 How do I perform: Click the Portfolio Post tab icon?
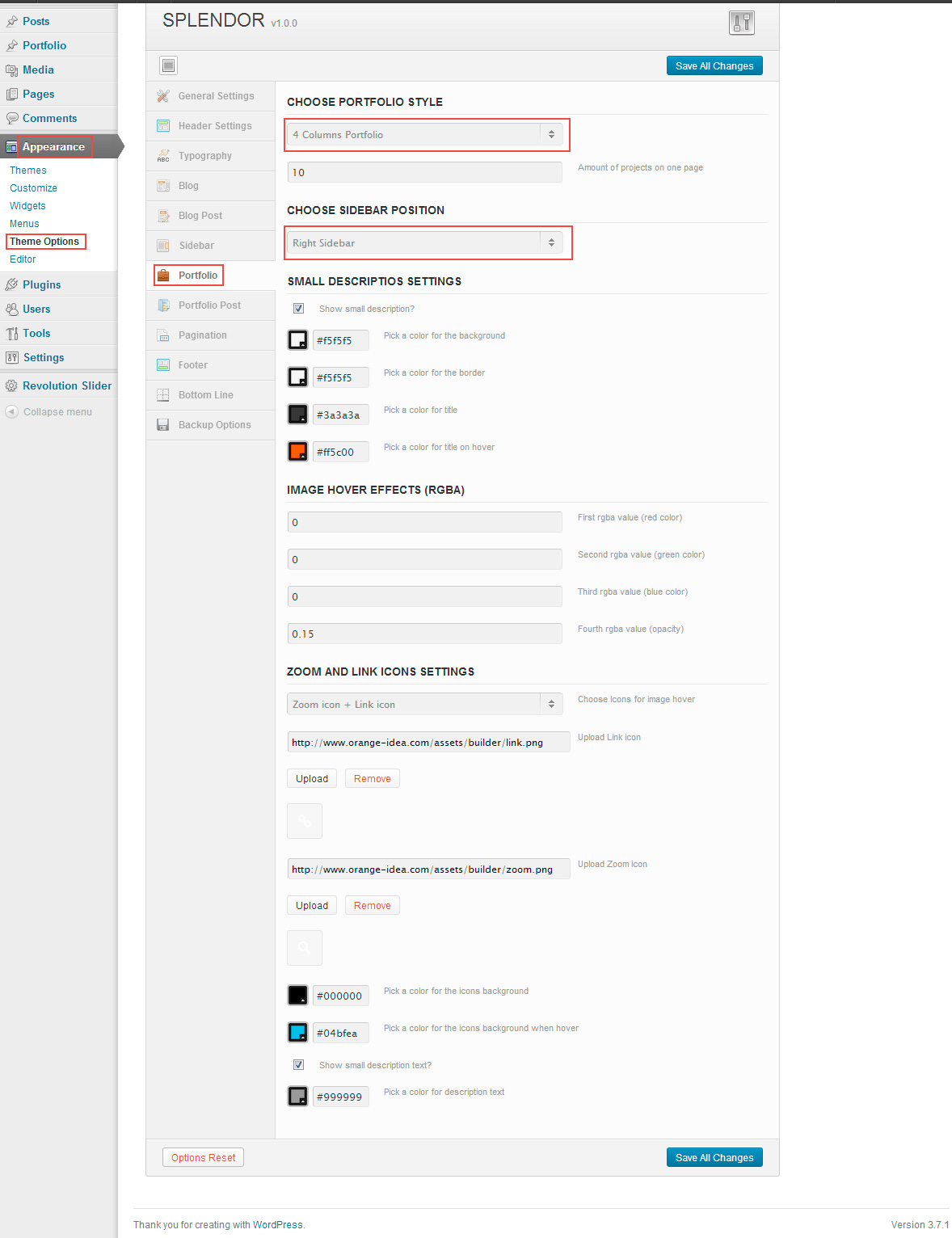tap(163, 305)
